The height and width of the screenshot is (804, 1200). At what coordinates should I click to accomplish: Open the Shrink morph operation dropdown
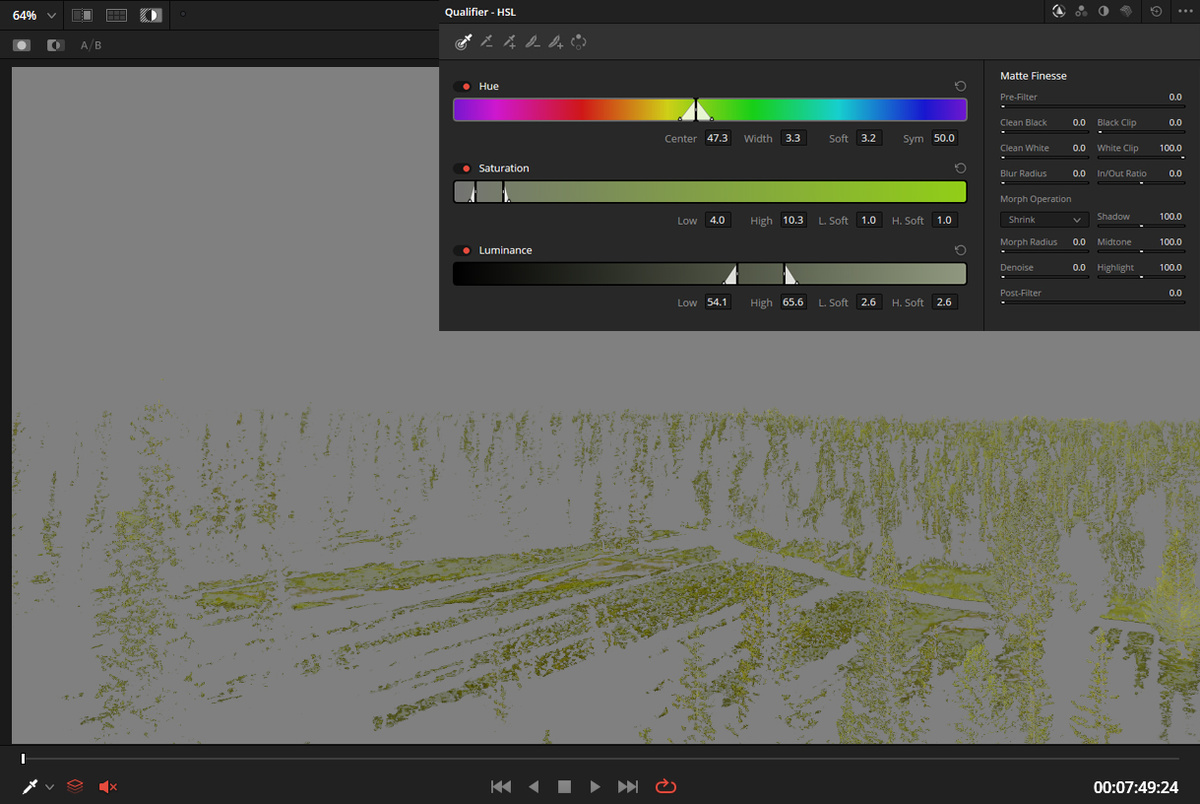click(x=1044, y=219)
